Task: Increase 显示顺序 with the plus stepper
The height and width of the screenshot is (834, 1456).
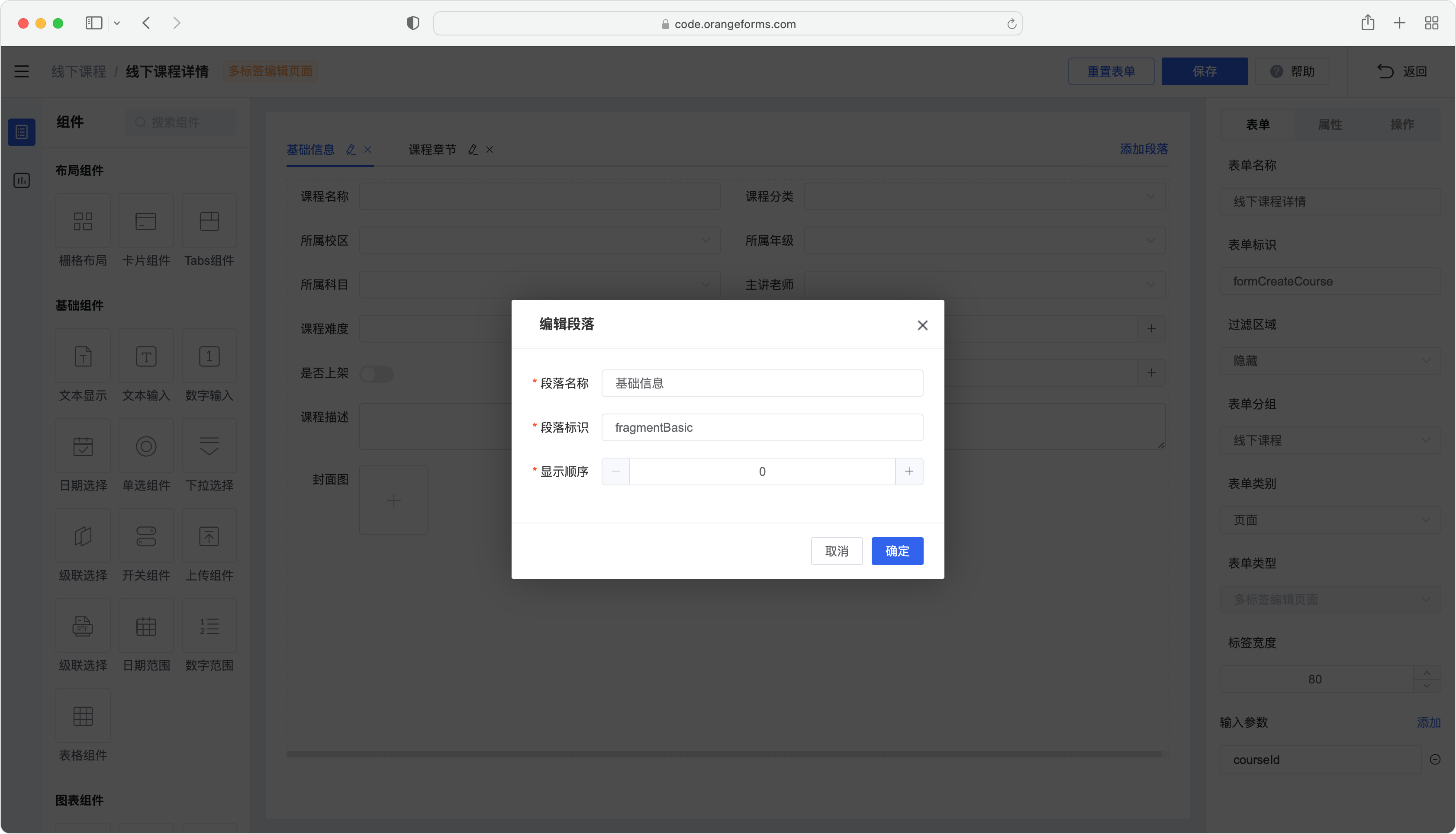Action: [x=909, y=472]
